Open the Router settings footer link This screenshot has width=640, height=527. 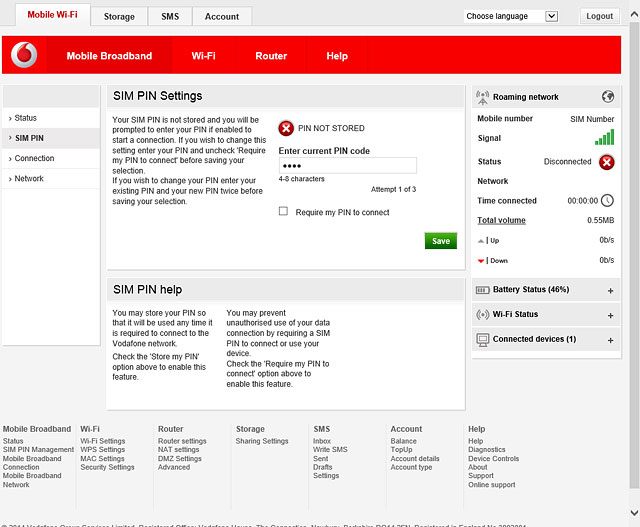point(182,441)
